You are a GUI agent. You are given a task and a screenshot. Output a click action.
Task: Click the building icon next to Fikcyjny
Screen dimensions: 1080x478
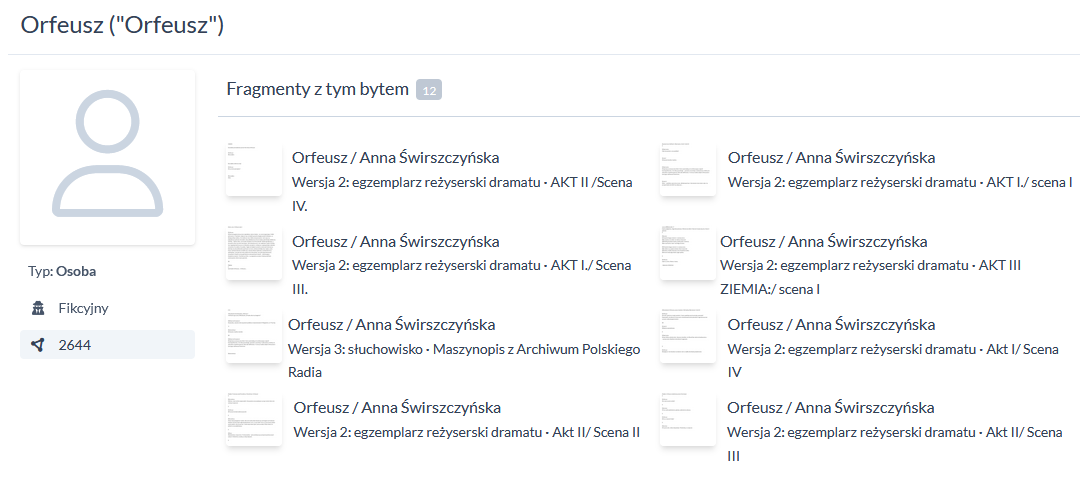pyautogui.click(x=38, y=308)
